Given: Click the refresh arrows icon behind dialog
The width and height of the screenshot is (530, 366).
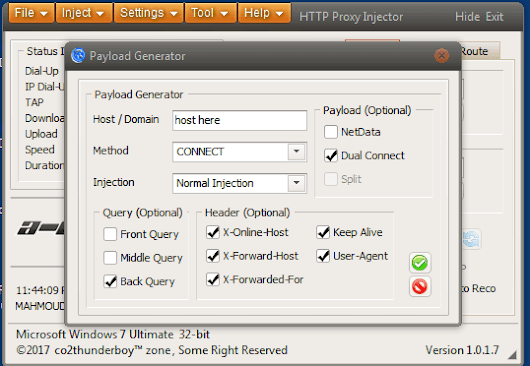Looking at the screenshot, I should 472,239.
